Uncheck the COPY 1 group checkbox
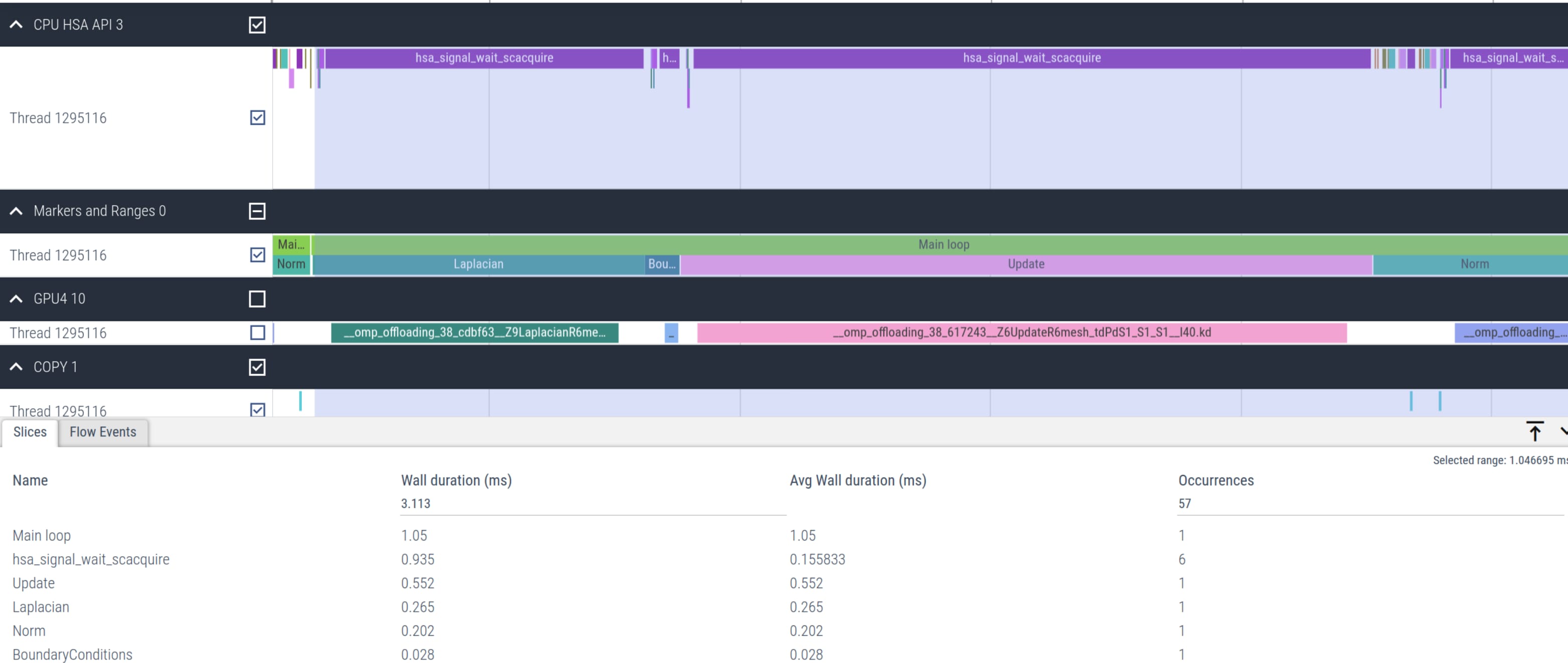1568x663 pixels. coord(257,367)
